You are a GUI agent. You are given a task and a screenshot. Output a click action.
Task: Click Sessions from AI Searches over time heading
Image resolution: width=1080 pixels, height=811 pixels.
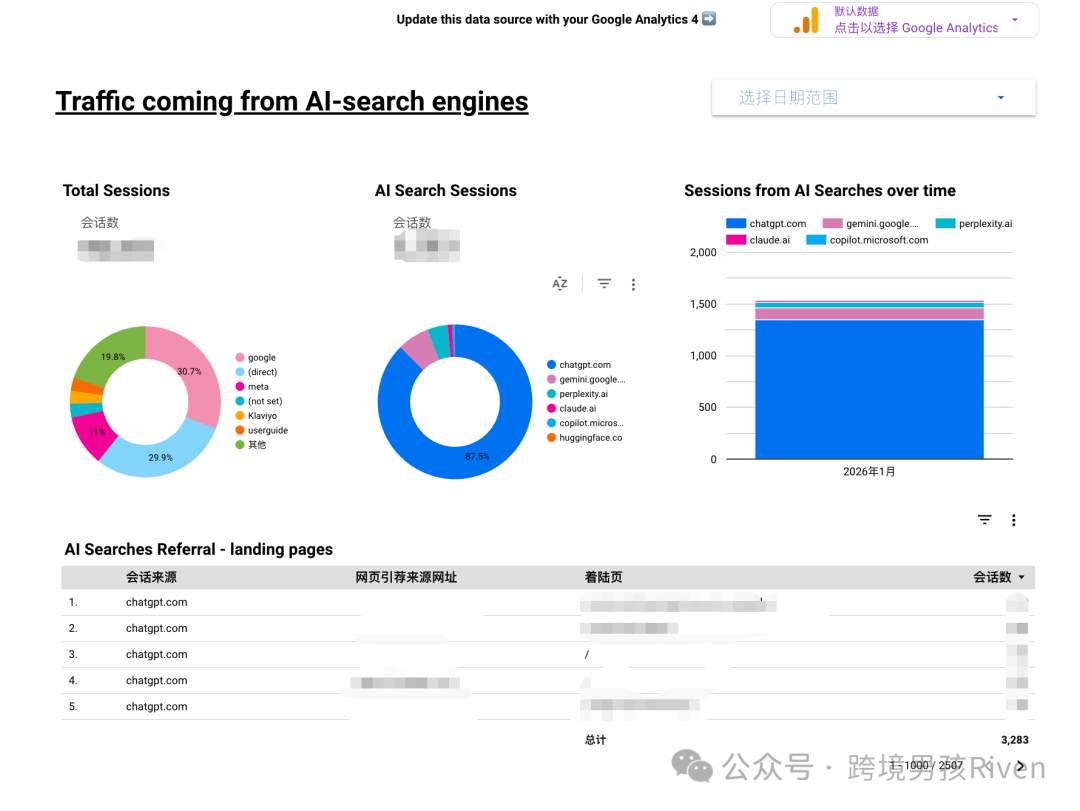point(820,191)
